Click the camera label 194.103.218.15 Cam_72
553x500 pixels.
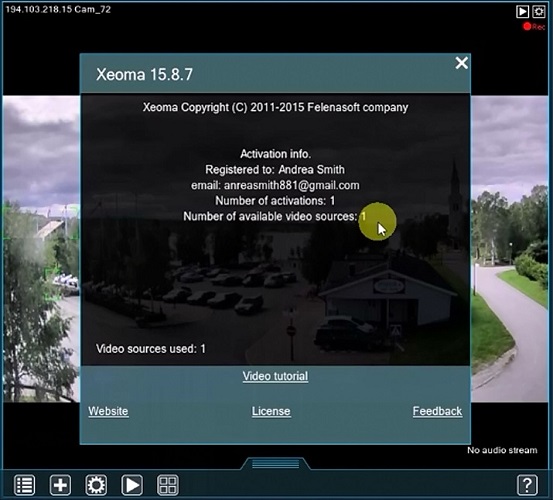pyautogui.click(x=58, y=10)
